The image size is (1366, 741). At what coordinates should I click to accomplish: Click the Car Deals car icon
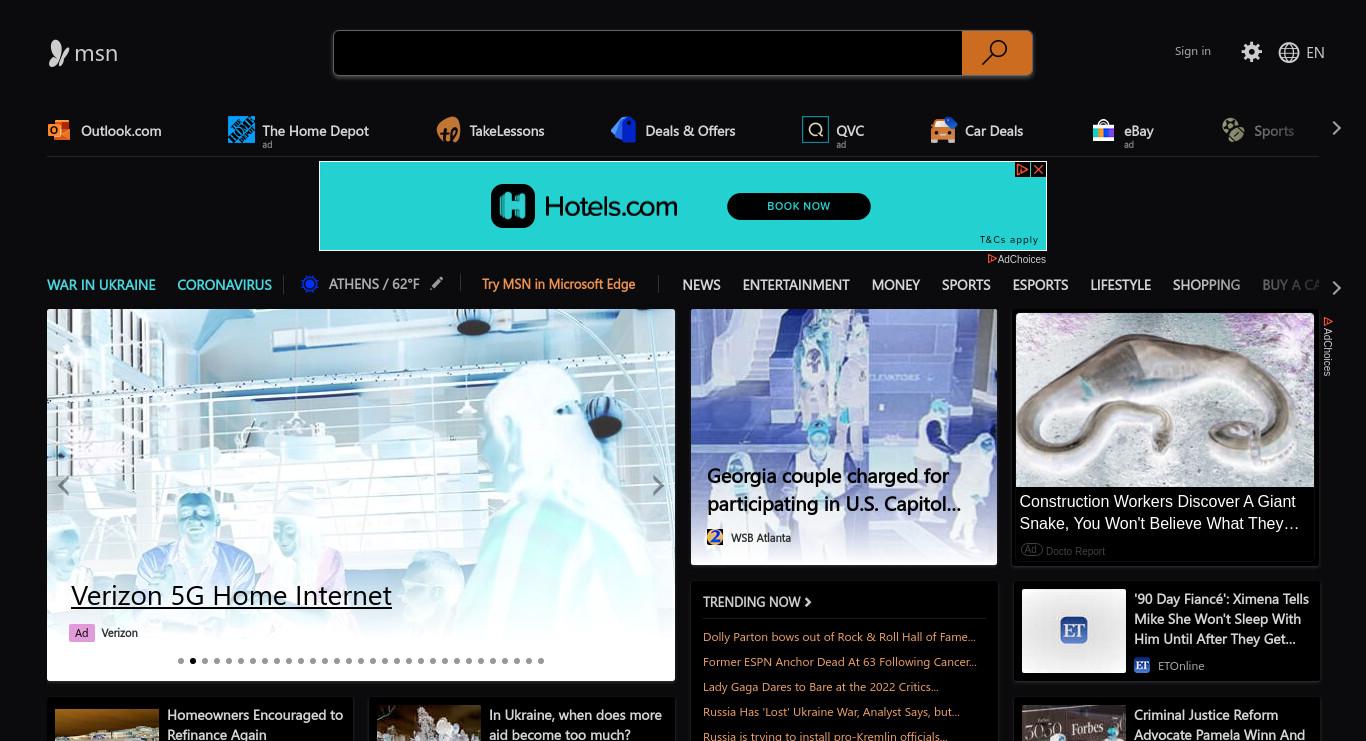943,130
